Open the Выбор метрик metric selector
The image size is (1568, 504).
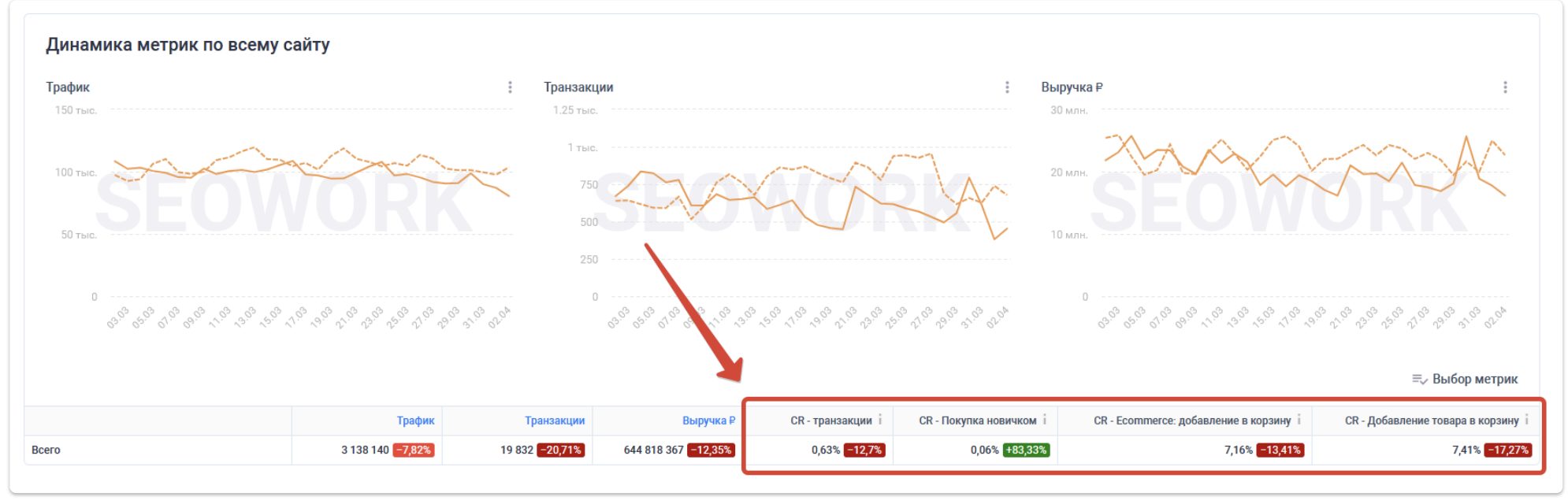(1465, 380)
